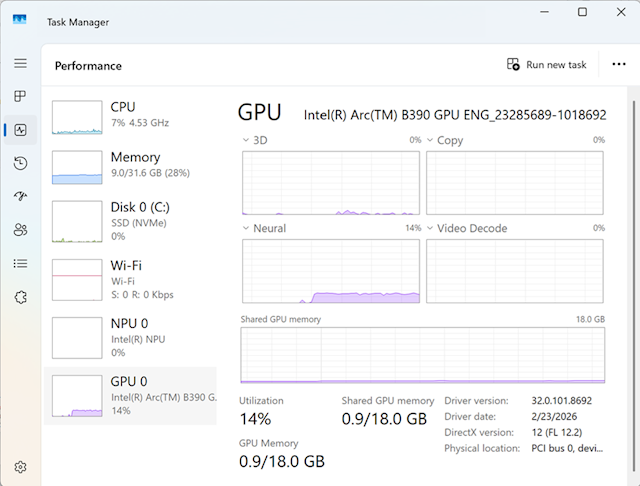Click driver version 32.0.101.8692
Screen dimensions: 640x486
(562, 401)
